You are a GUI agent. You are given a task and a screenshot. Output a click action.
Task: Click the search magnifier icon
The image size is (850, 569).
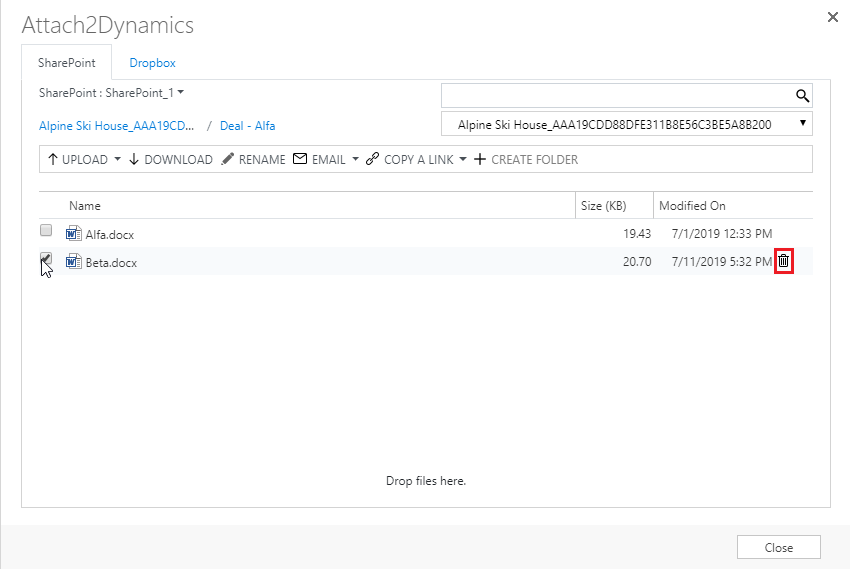coord(802,96)
